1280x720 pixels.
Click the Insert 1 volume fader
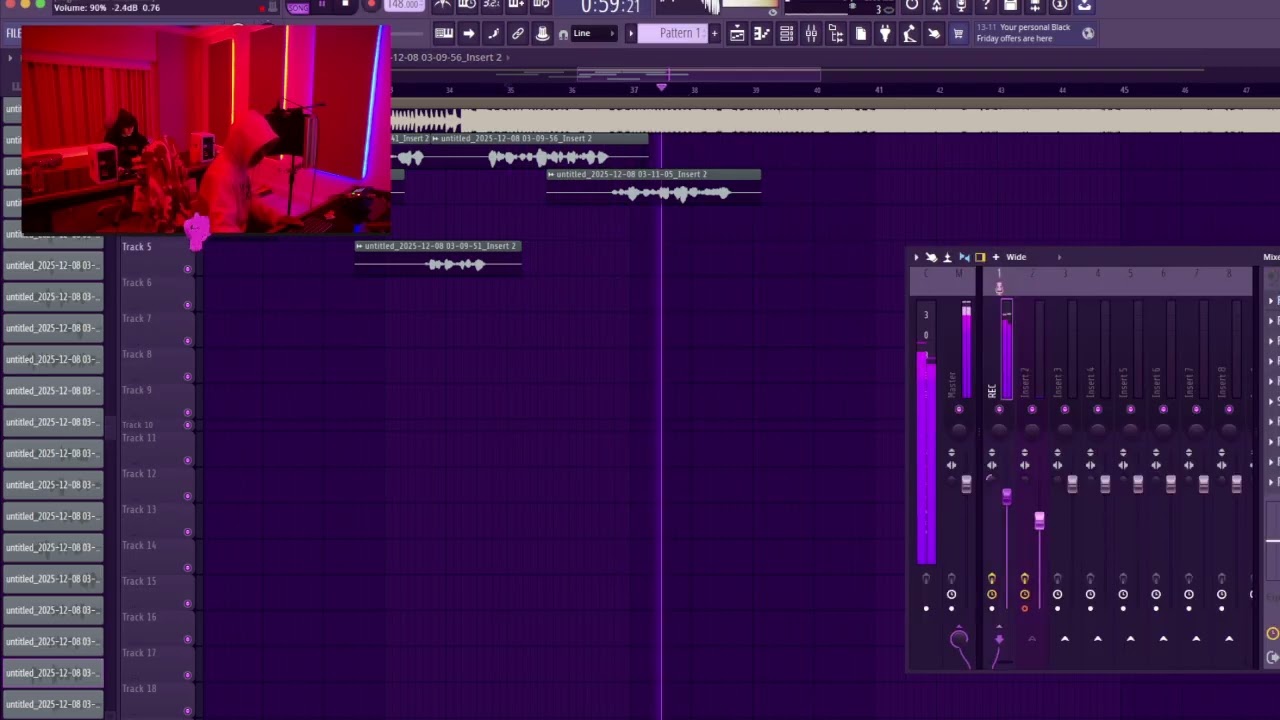(1007, 496)
